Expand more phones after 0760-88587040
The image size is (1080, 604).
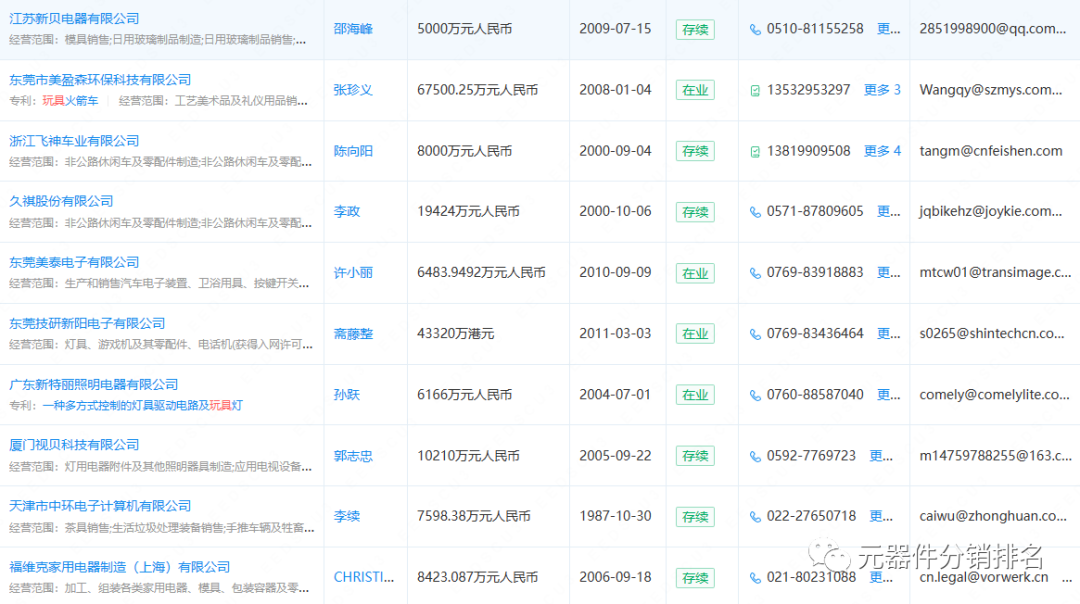[889, 395]
